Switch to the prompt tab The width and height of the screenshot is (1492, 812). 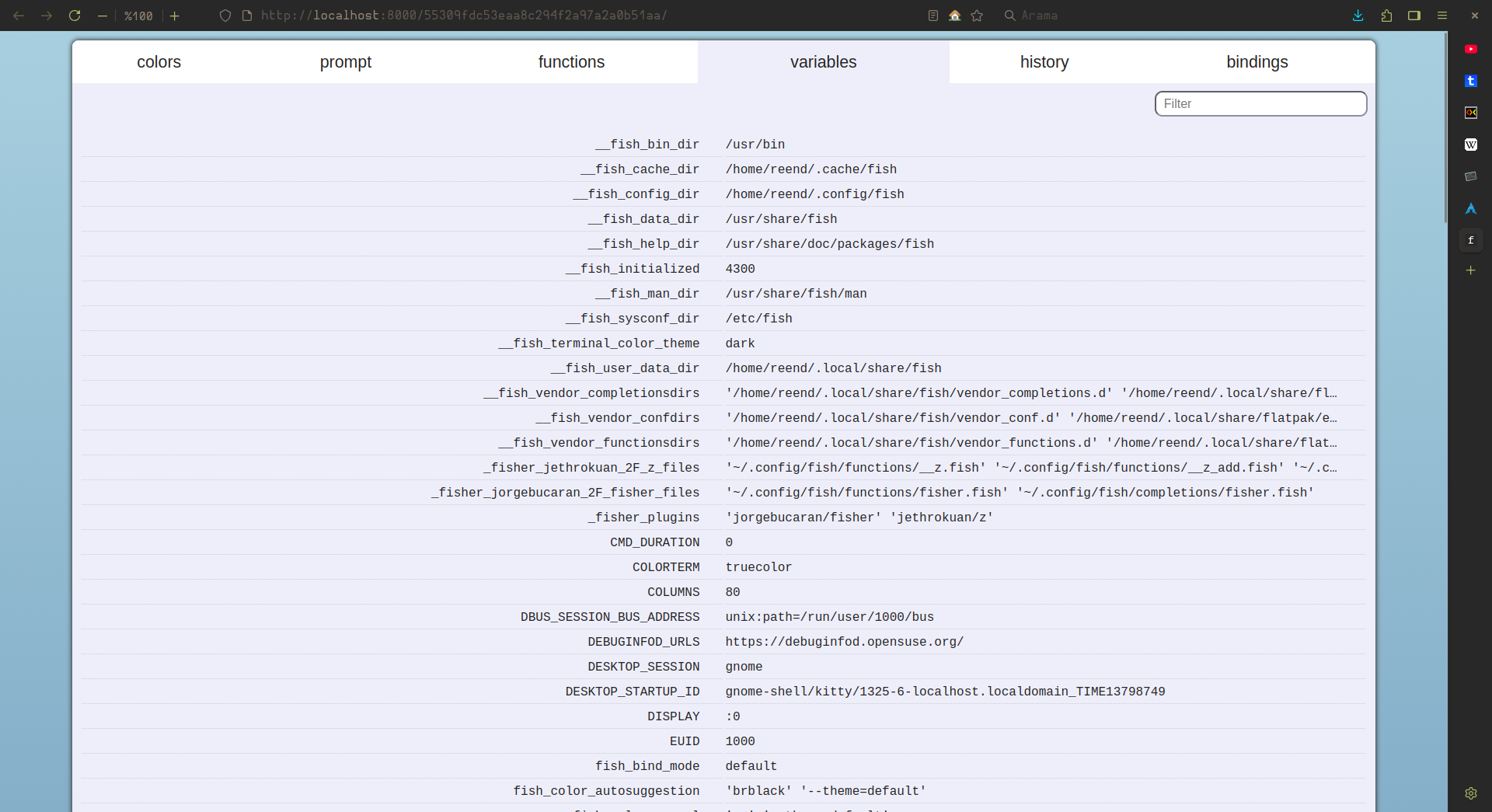click(346, 62)
